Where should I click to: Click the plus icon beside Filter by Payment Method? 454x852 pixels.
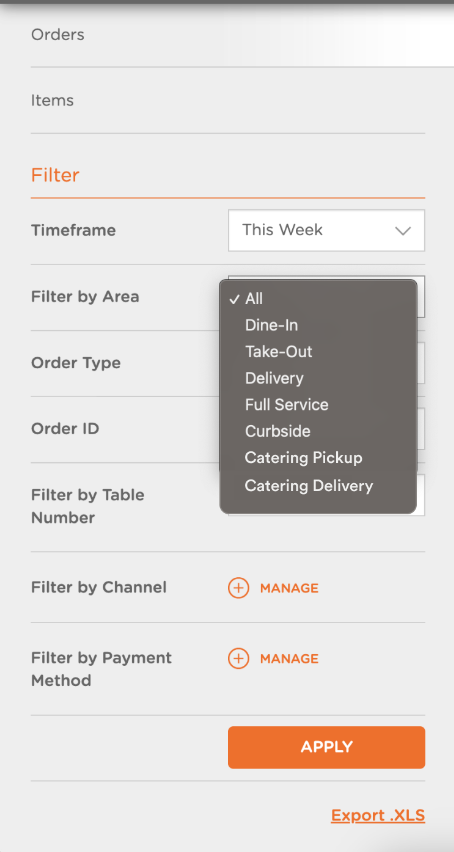[x=238, y=659]
